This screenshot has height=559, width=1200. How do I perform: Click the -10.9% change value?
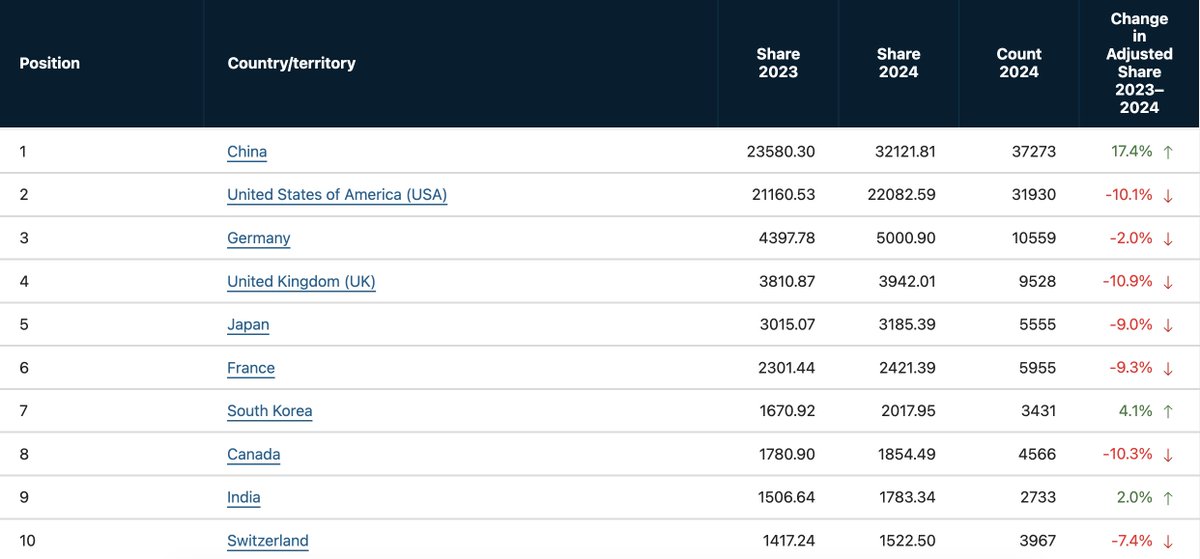1128,282
